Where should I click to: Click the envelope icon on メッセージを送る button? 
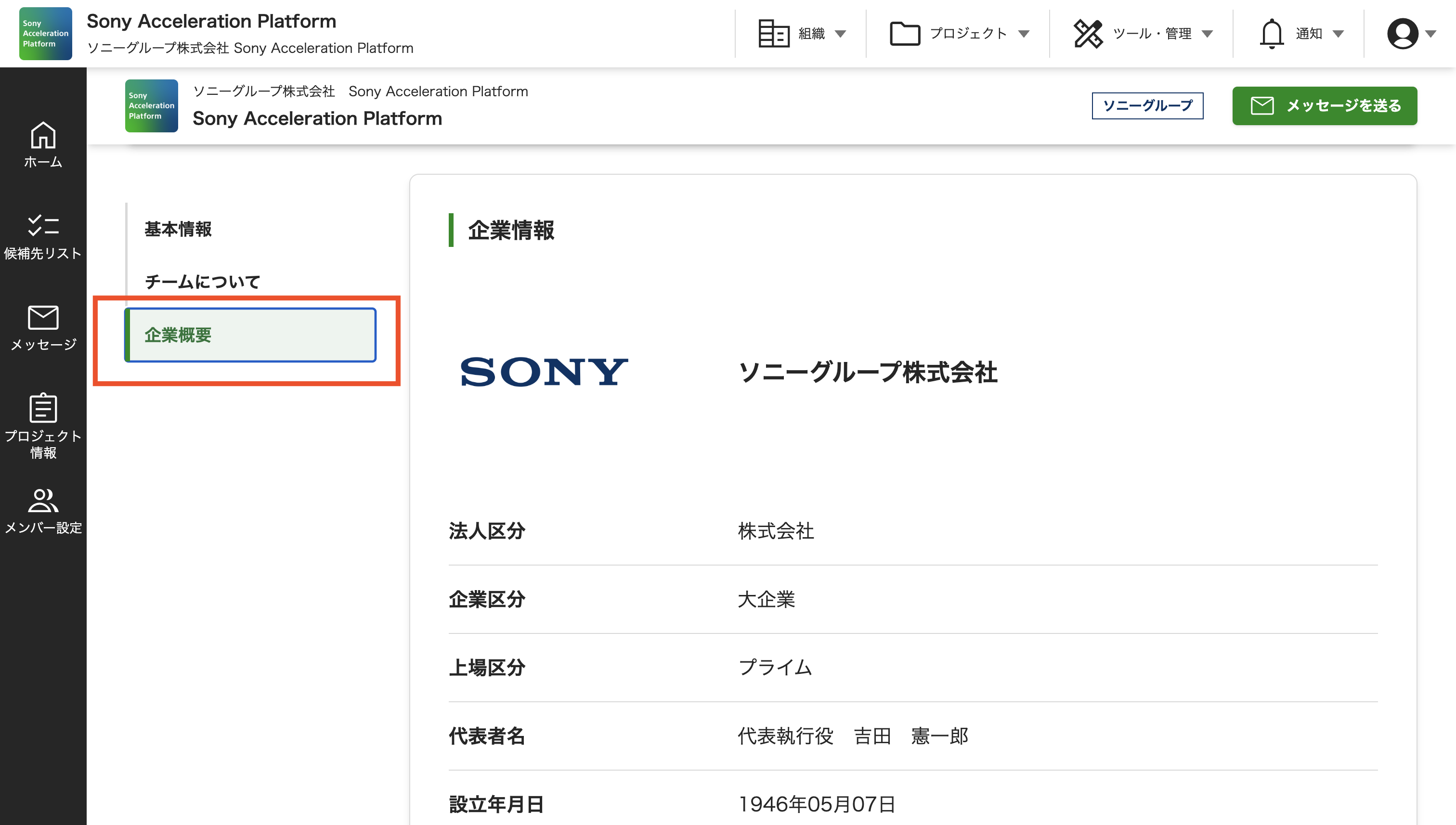click(1262, 106)
